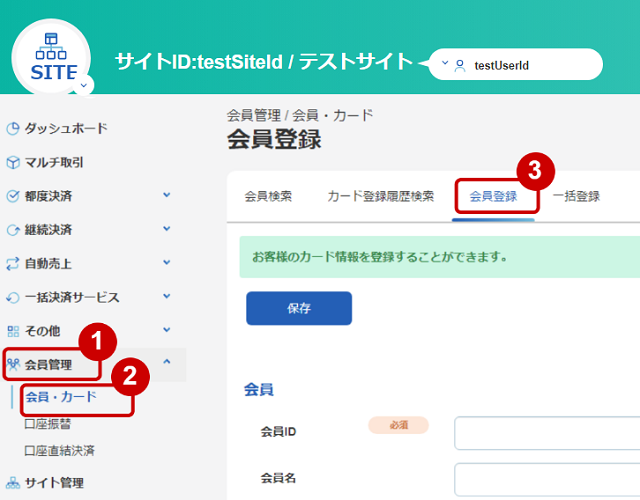Switch to the カード登録履歴検索 tab
This screenshot has width=640, height=500.
pos(380,196)
